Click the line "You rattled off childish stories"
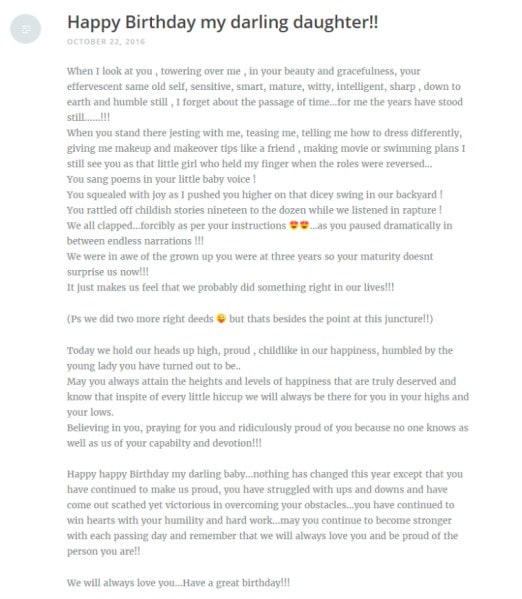 tap(255, 210)
